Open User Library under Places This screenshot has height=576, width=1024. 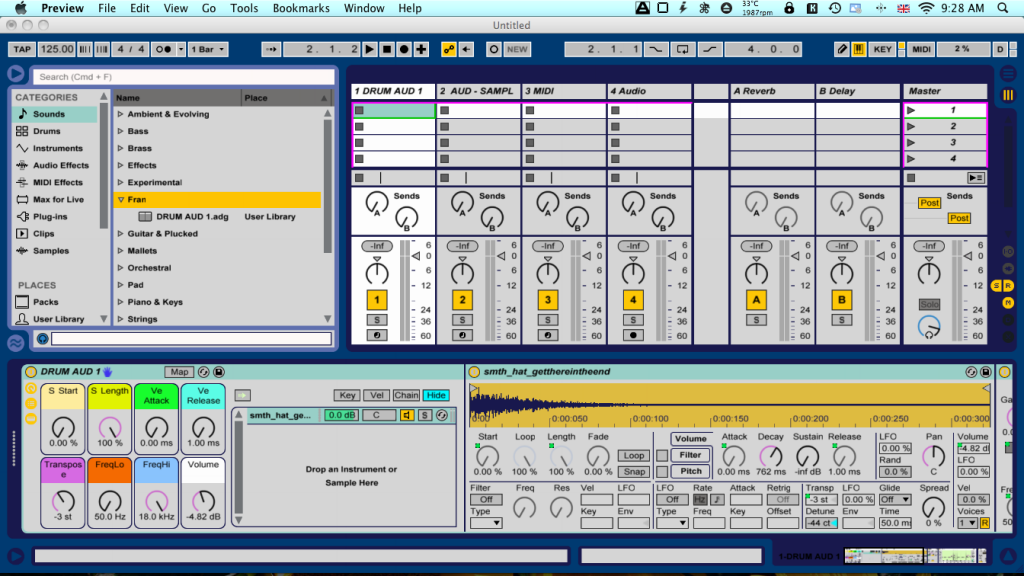coord(58,319)
